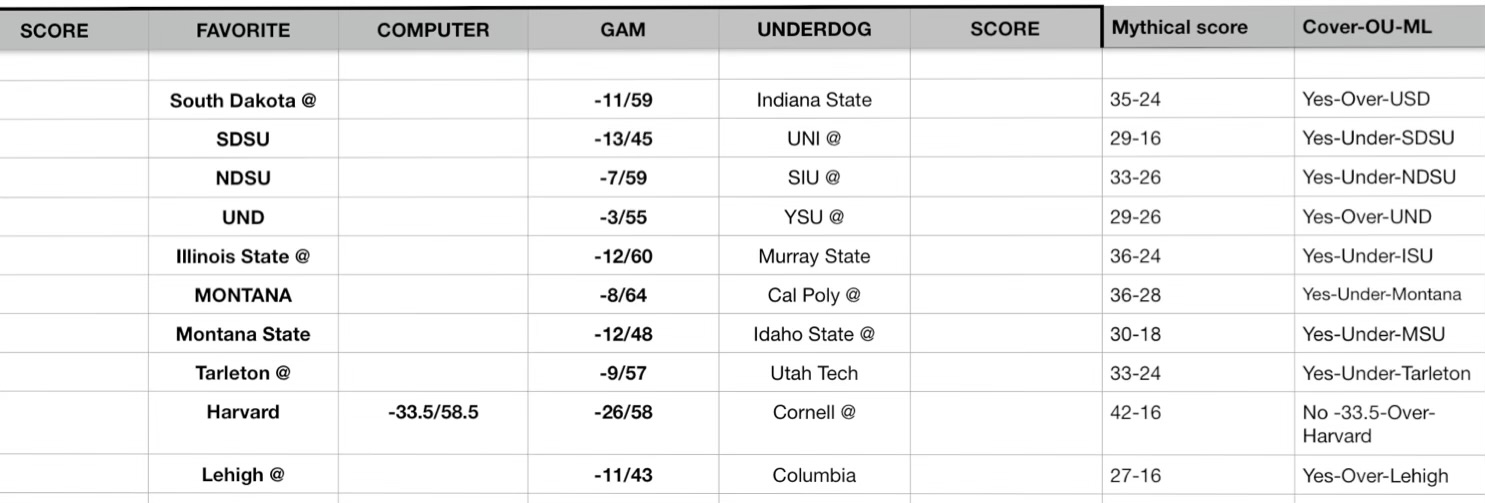1485x503 pixels.
Task: Select the 27-16 mythical score cell
Action: 1135,476
